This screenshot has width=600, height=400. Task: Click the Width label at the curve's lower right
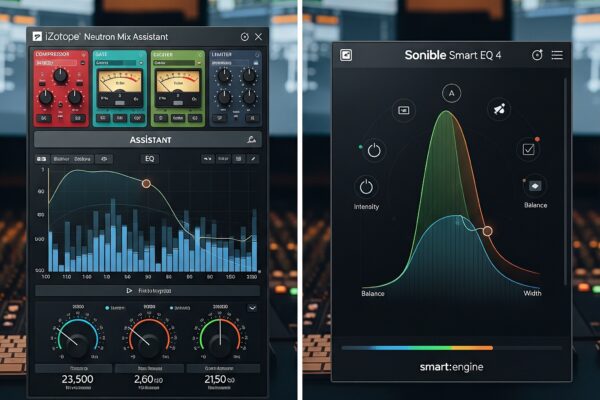532,293
